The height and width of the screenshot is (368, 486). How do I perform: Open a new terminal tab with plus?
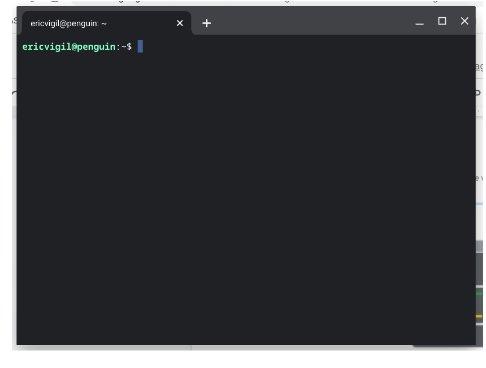[x=207, y=23]
